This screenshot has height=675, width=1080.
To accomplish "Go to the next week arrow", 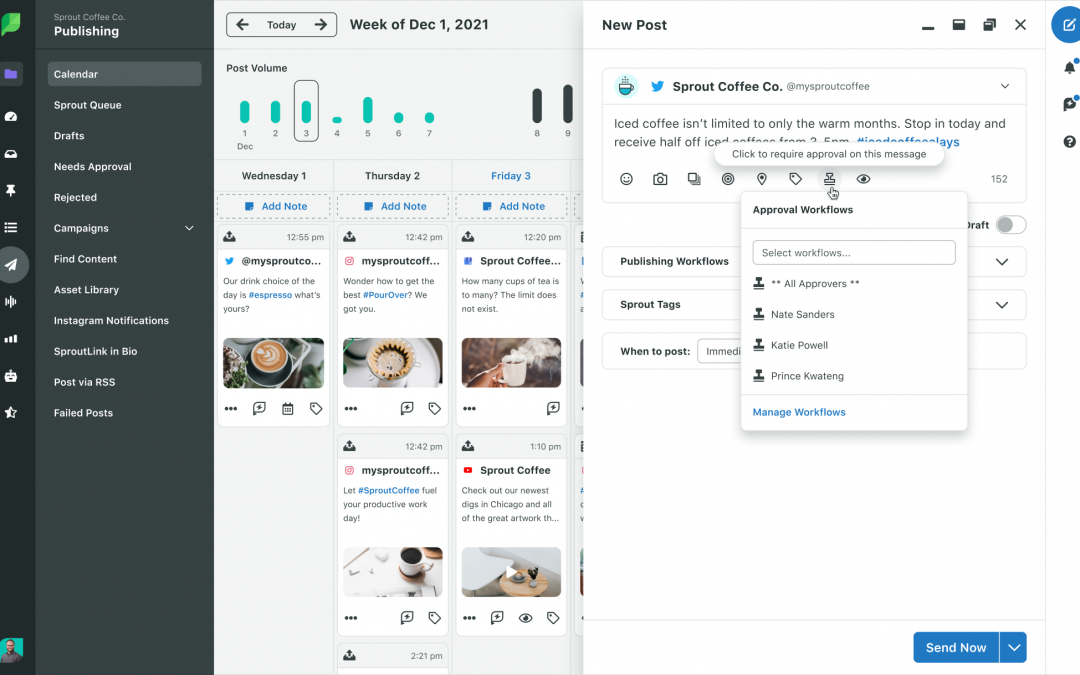I will point(320,25).
